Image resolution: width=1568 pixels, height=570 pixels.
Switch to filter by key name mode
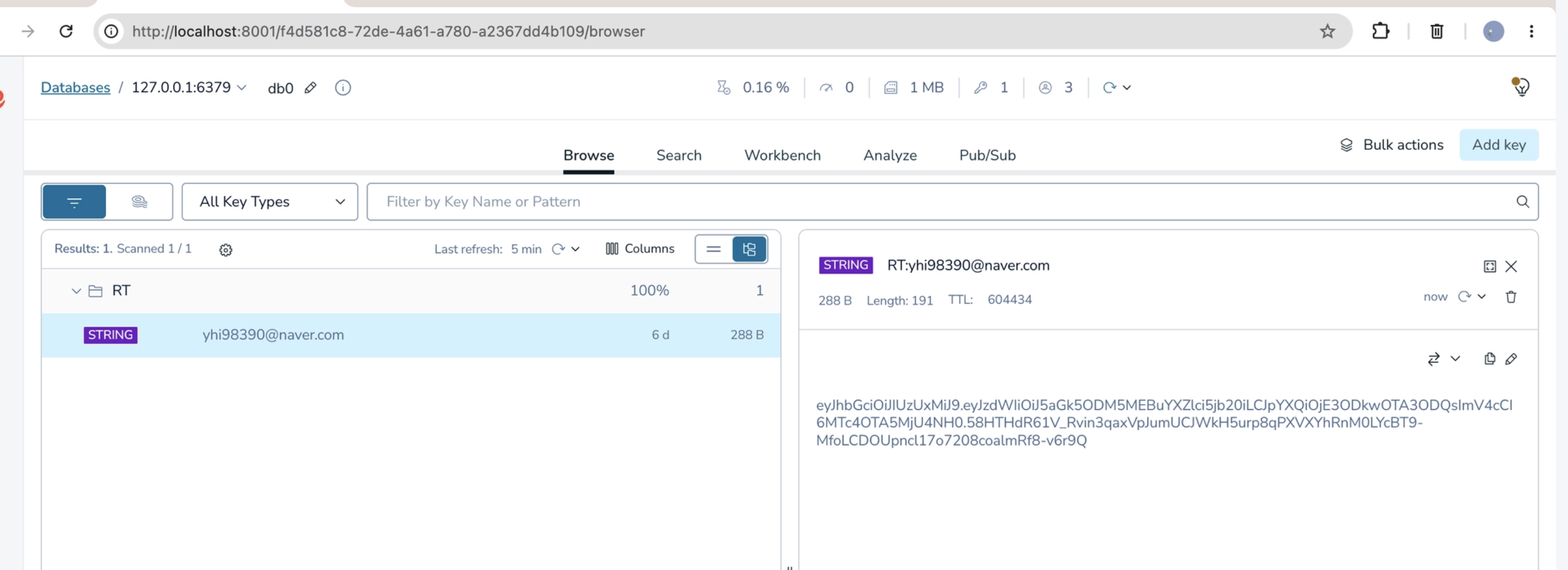point(74,201)
